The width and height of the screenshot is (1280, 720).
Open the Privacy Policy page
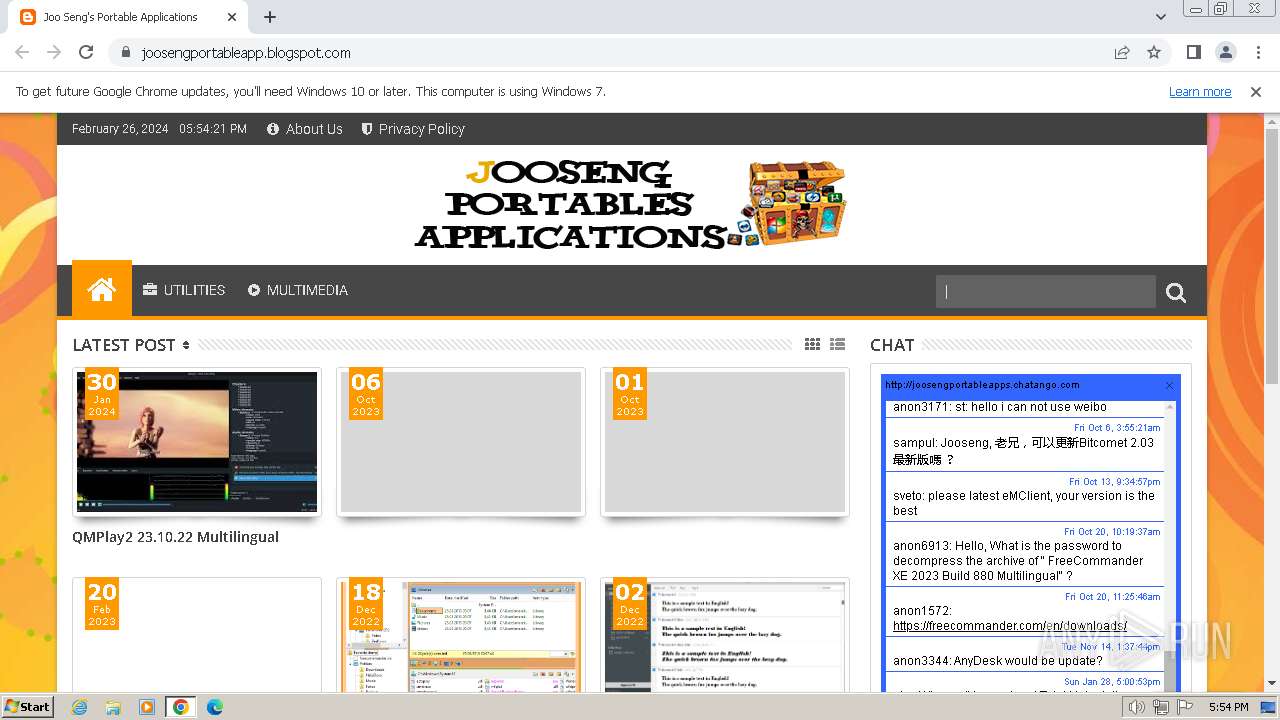coord(413,129)
